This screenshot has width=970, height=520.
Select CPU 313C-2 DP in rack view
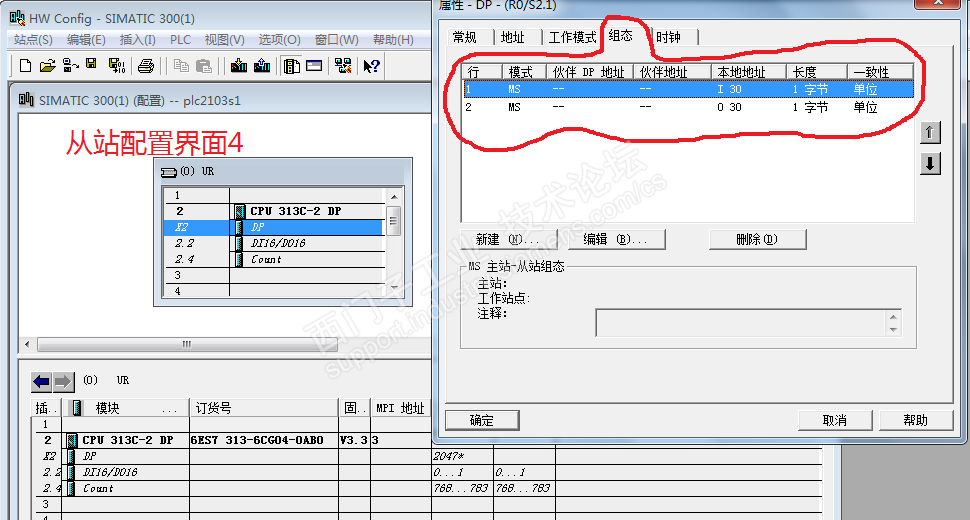click(274, 211)
